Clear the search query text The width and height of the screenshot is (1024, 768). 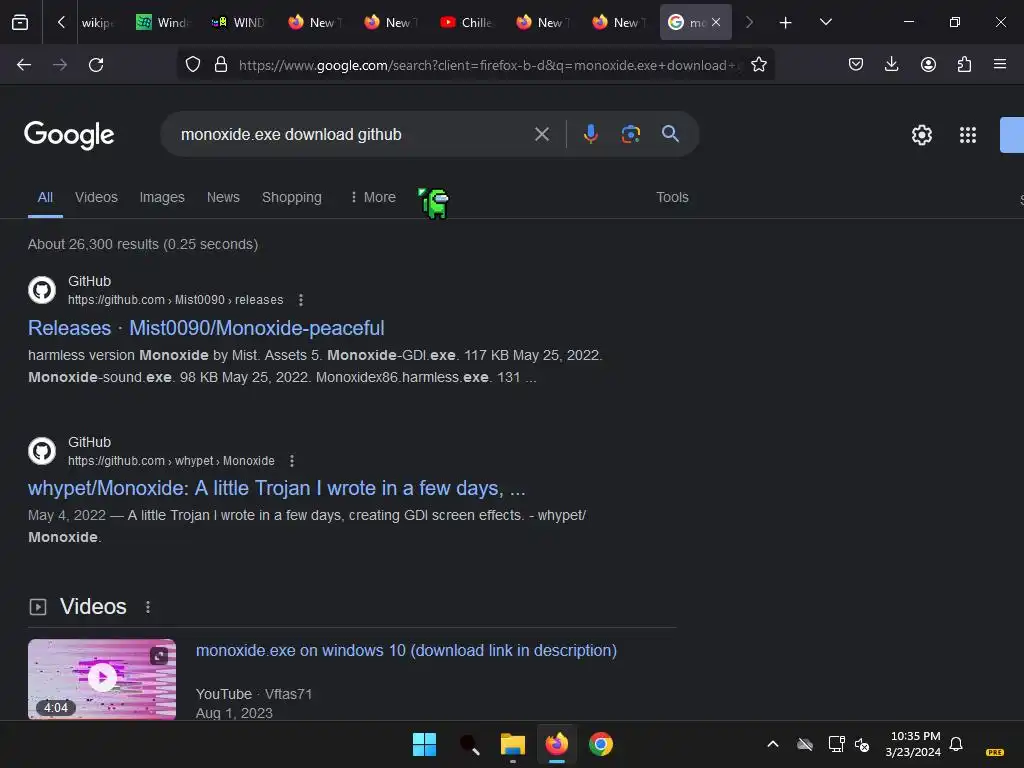[x=541, y=135]
